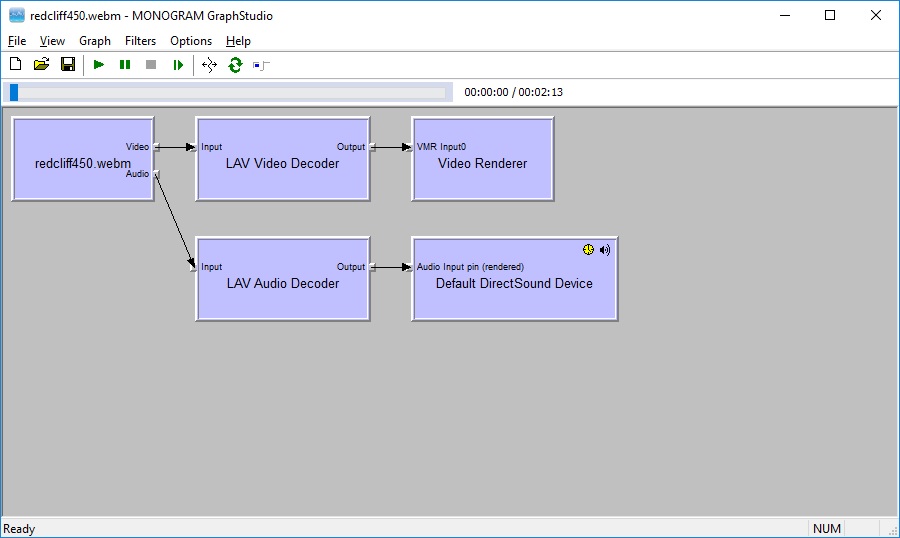Select the Default DirectSound Device filter
This screenshot has width=900, height=538.
click(x=514, y=279)
